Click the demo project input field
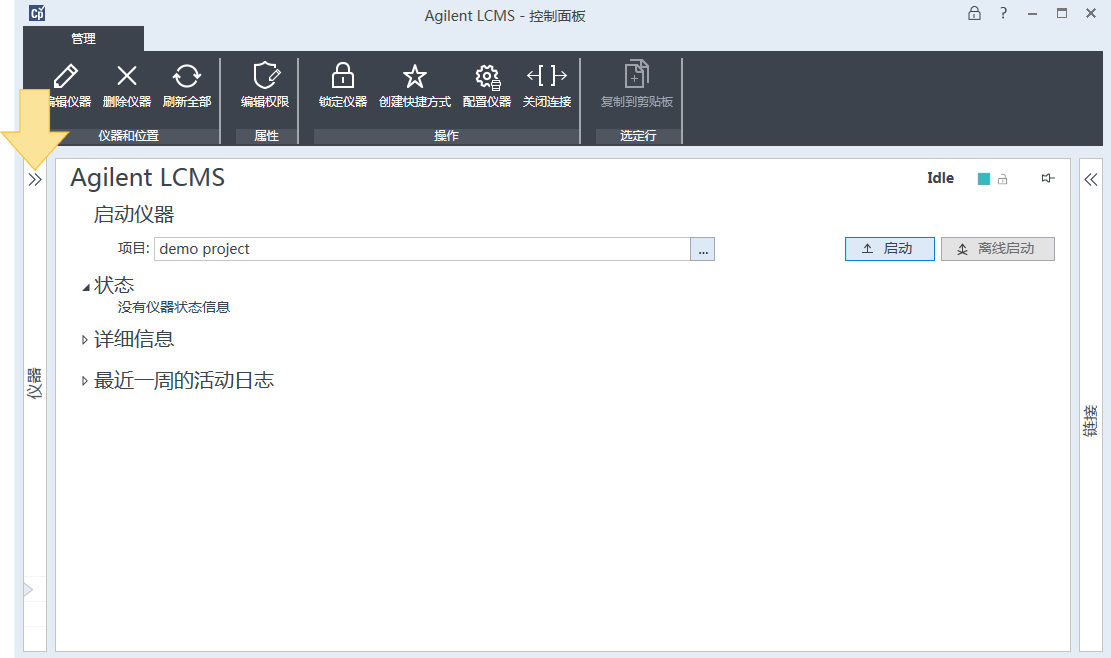 coord(422,249)
